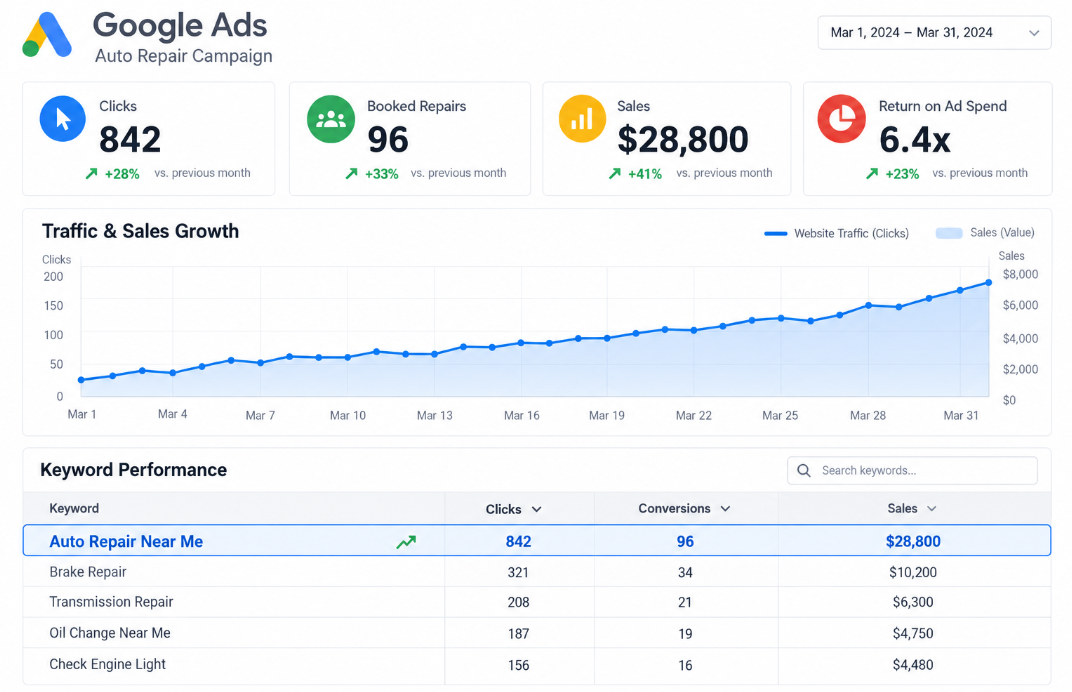
Task: Click the green trend arrow beside +41%
Action: (x=615, y=174)
